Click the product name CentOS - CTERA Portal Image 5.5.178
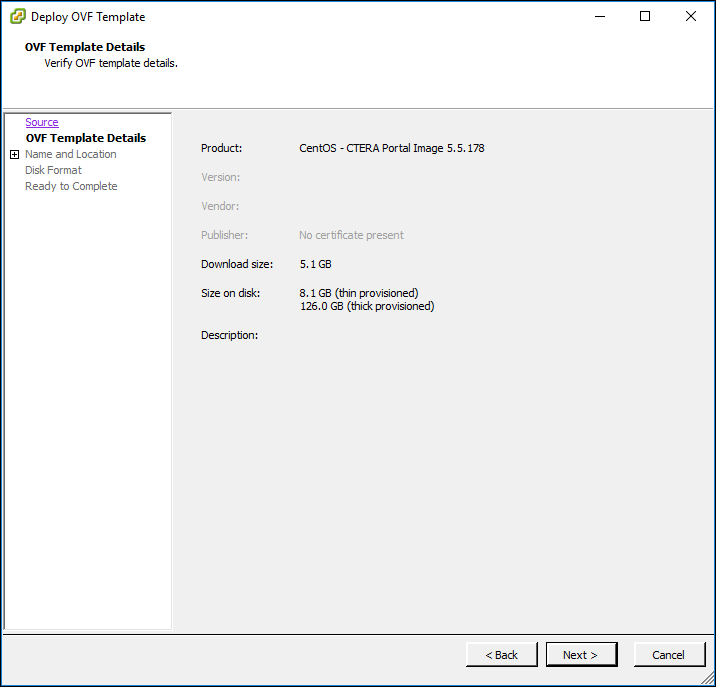 pyautogui.click(x=392, y=148)
